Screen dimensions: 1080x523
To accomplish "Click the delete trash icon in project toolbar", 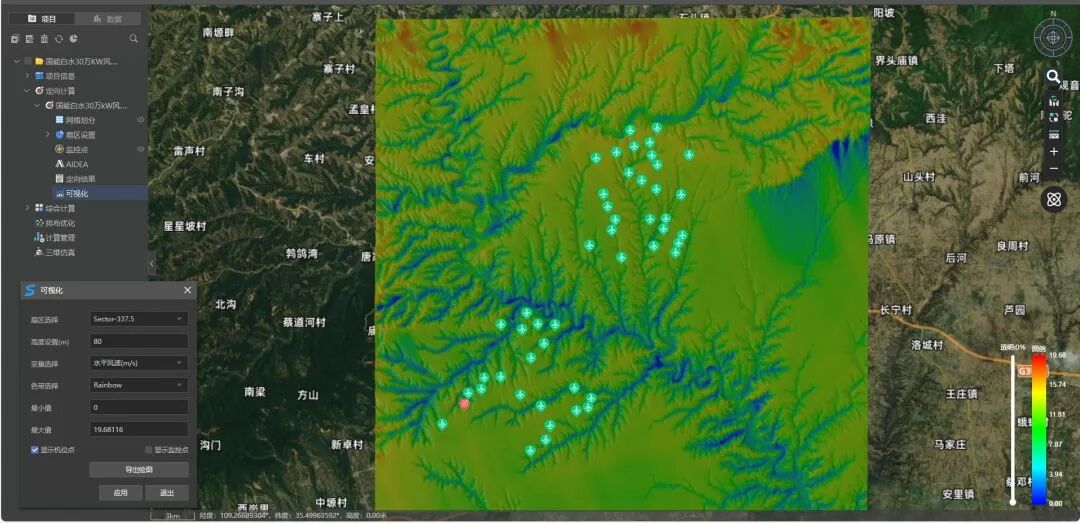I will pos(44,39).
